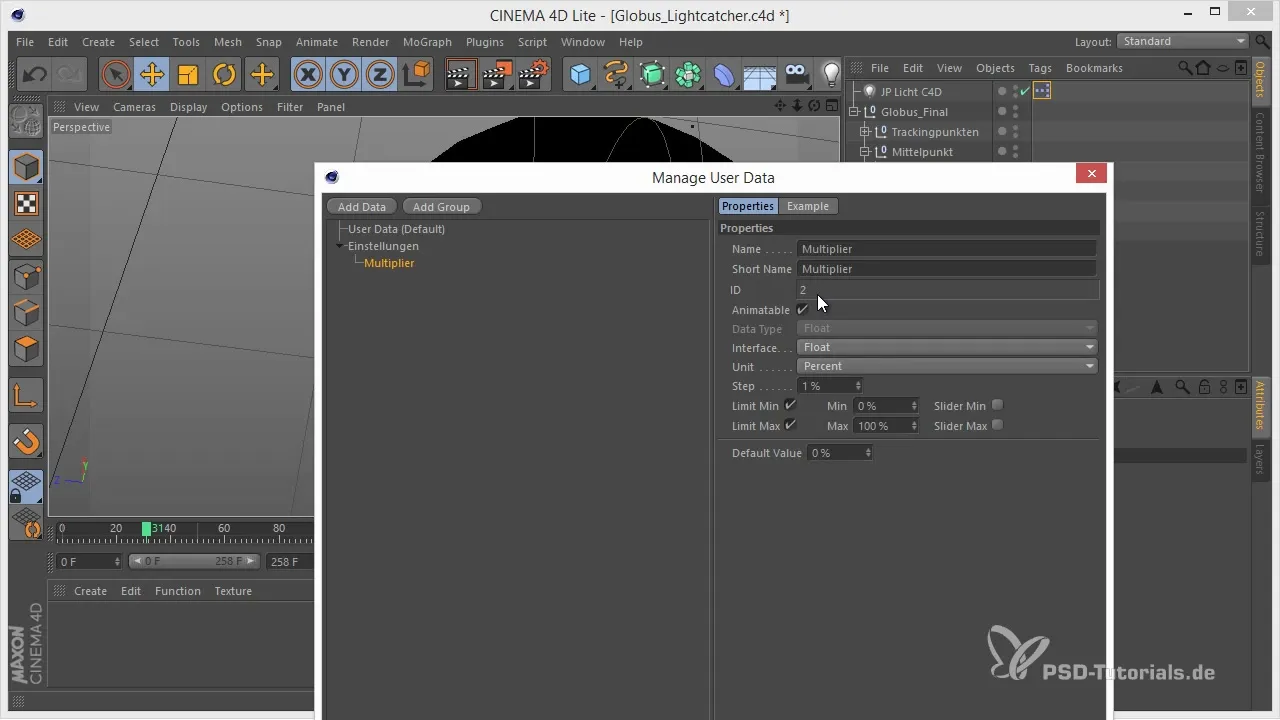Add a camera object
The width and height of the screenshot is (1280, 720).
tap(796, 74)
